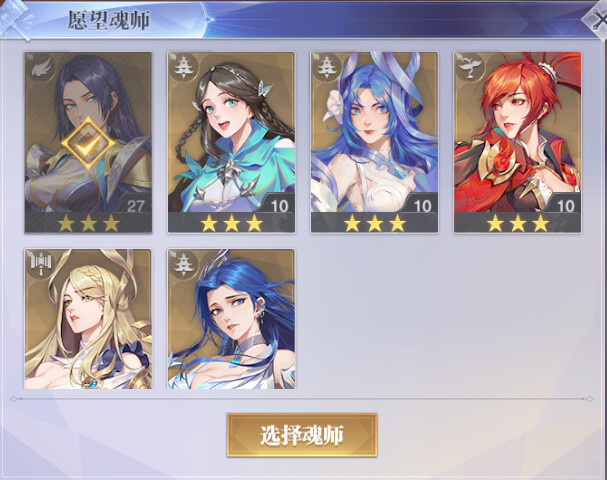Click plant class icon on red-haired card
This screenshot has height=480, width=607.
470,67
